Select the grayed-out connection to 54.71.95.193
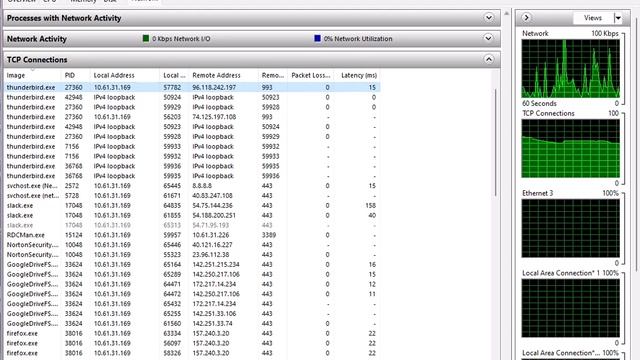 [x=192, y=225]
